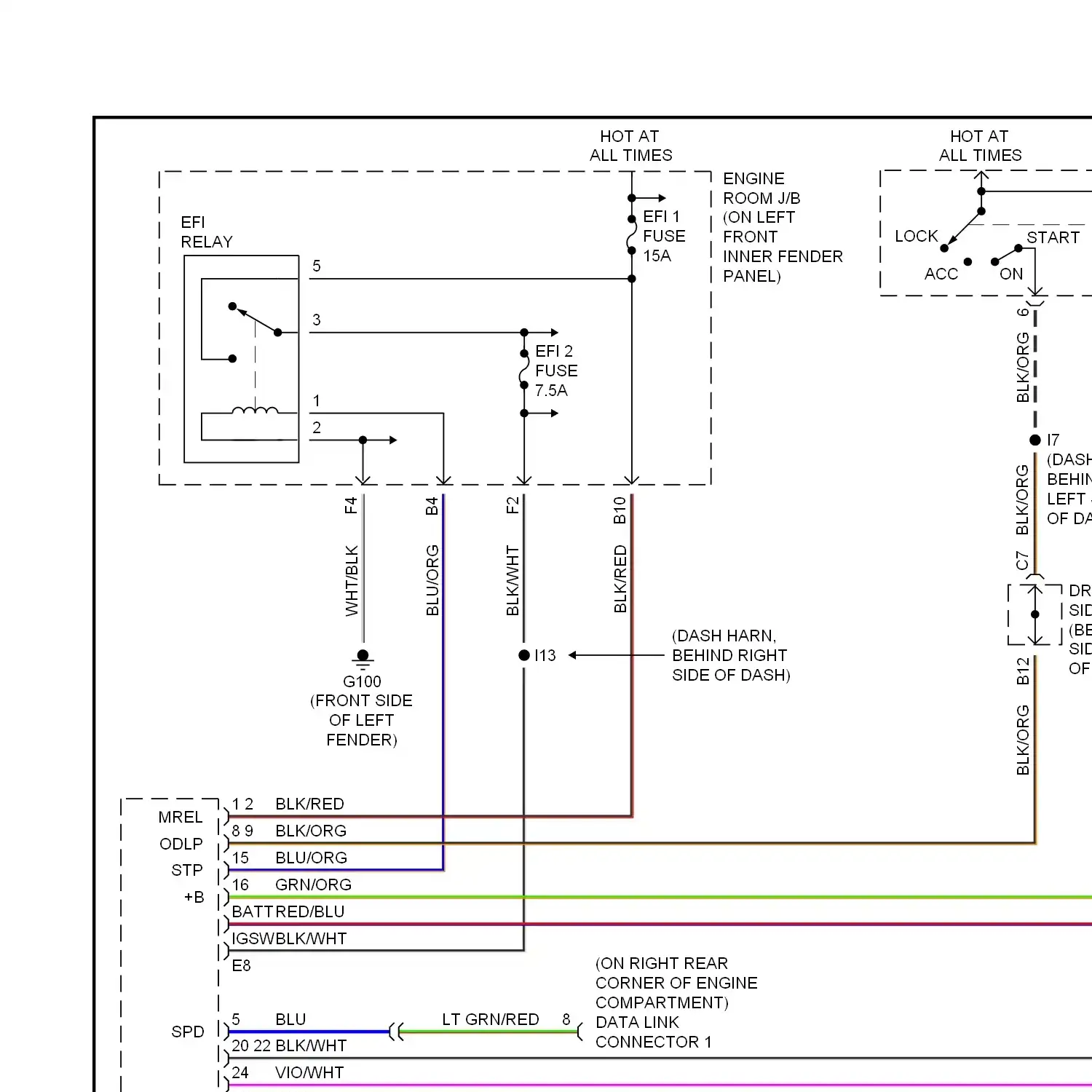1092x1092 pixels.
Task: Click the G100 ground symbol
Action: [363, 659]
